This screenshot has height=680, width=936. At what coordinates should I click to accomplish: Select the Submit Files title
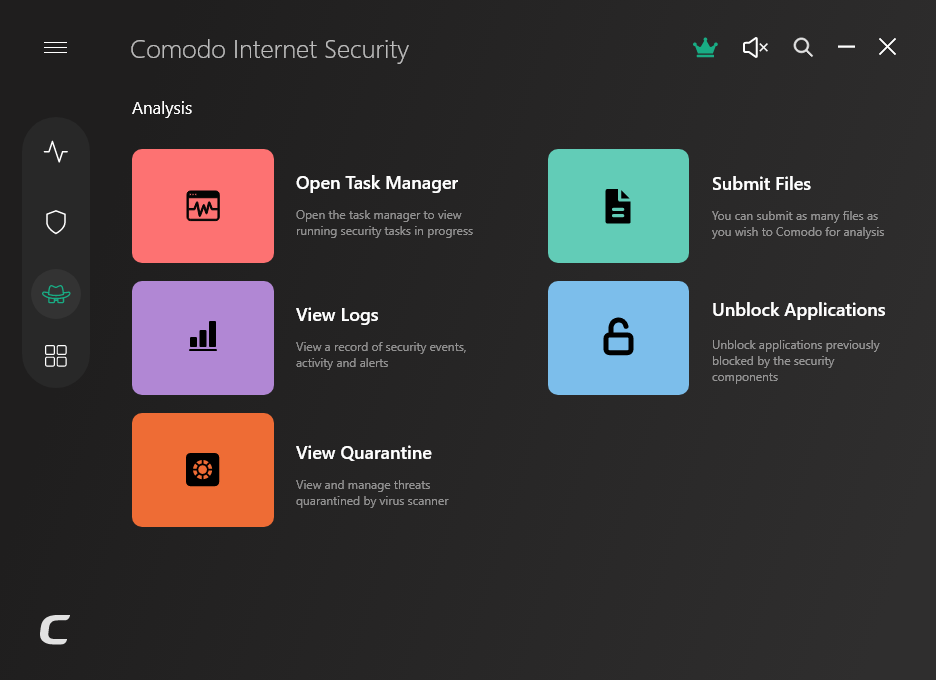(x=761, y=184)
